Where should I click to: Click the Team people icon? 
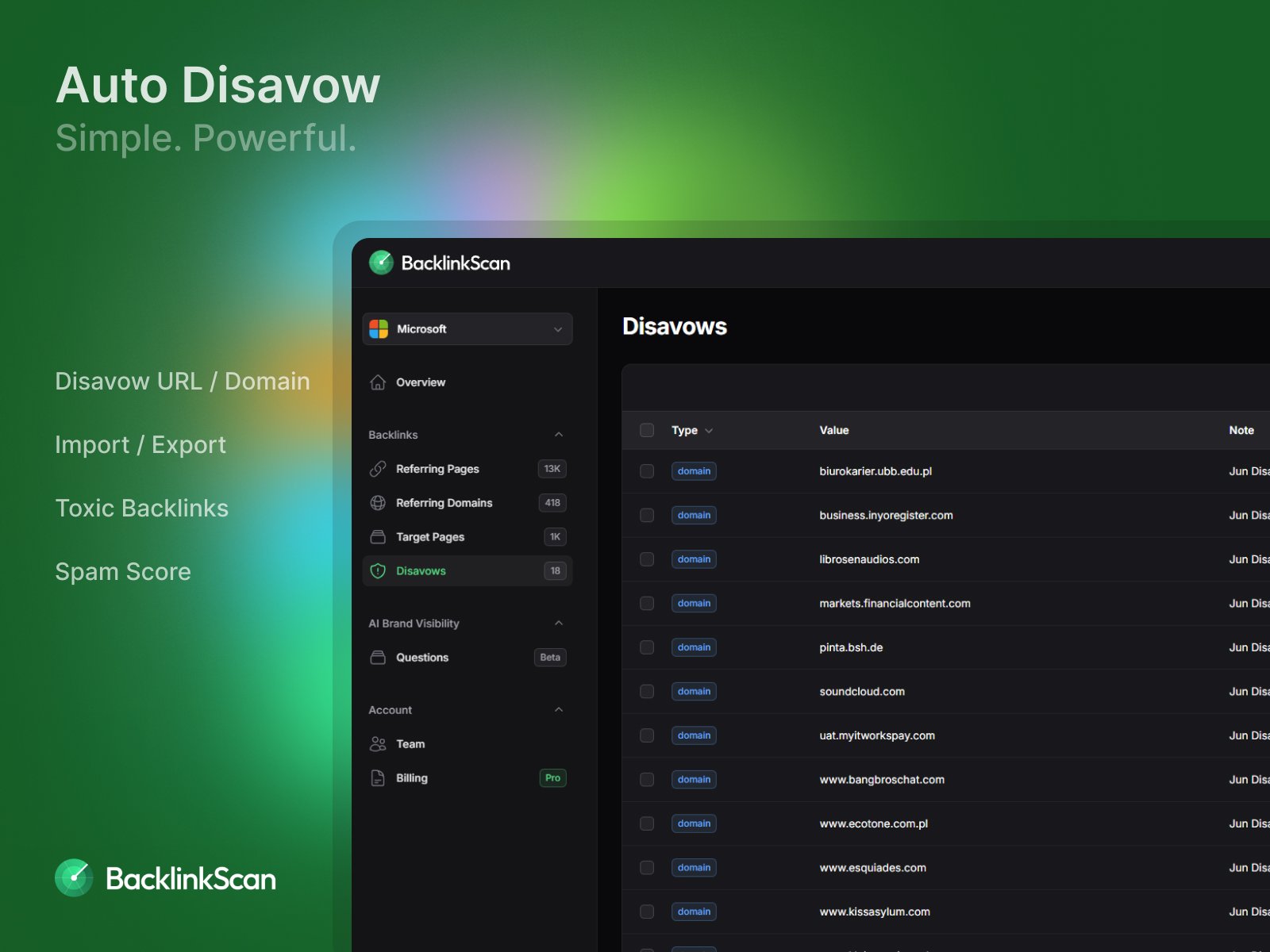click(378, 744)
